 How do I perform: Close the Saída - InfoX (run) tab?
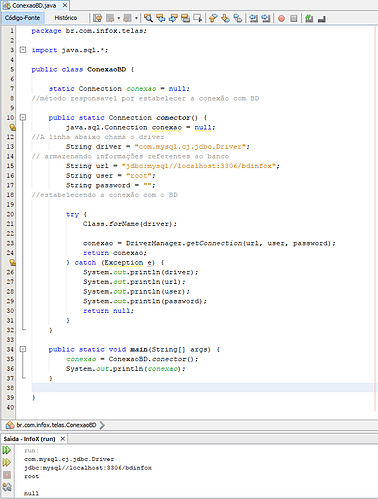point(62,439)
